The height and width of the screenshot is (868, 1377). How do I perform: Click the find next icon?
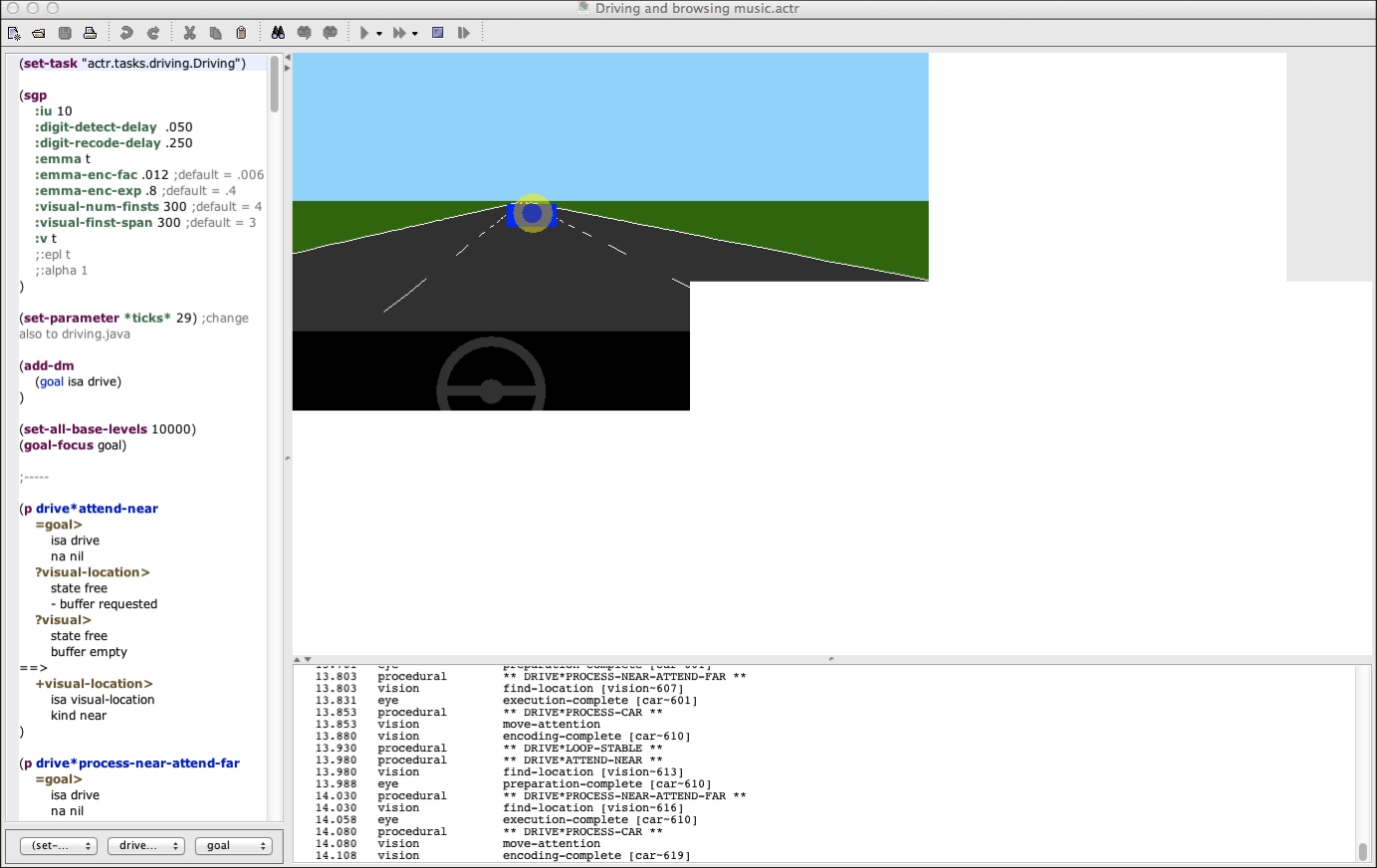pos(330,33)
